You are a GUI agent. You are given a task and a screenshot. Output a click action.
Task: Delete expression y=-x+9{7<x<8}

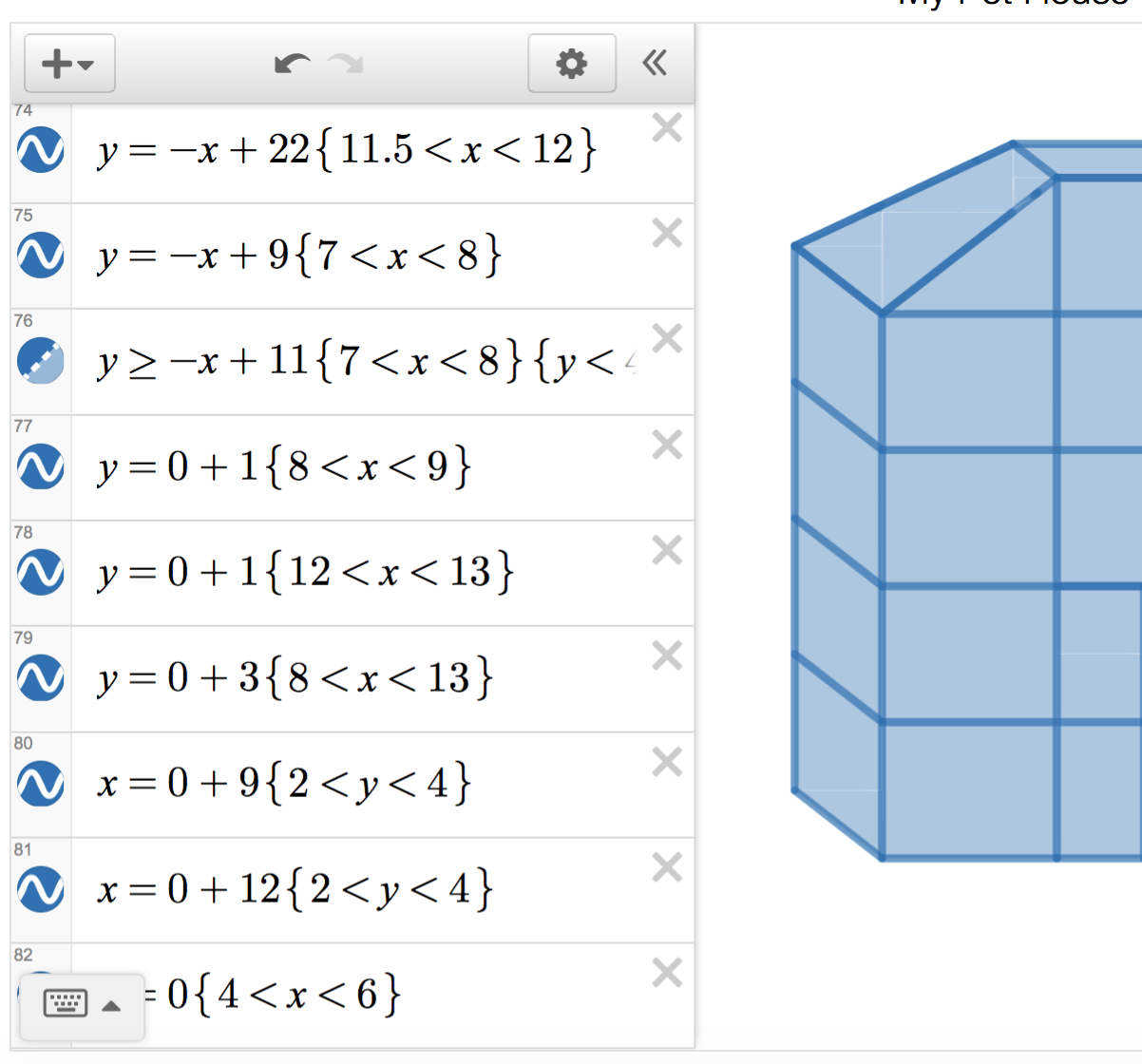tap(667, 233)
